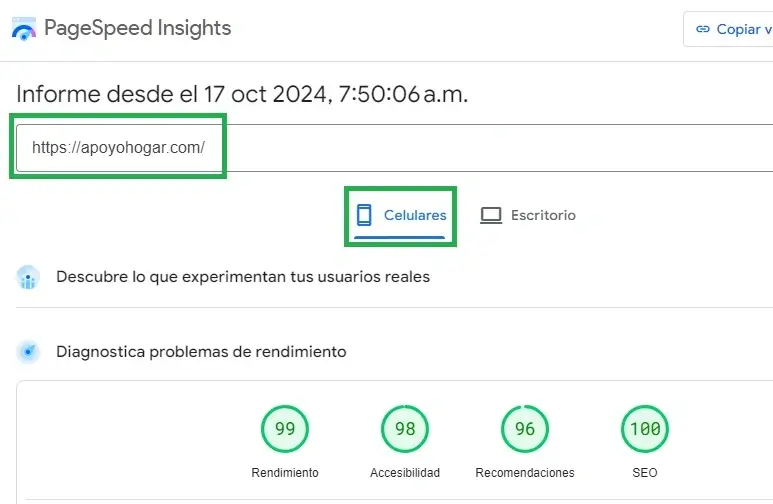The width and height of the screenshot is (773, 504).
Task: Click the SEO label
Action: 645,472
